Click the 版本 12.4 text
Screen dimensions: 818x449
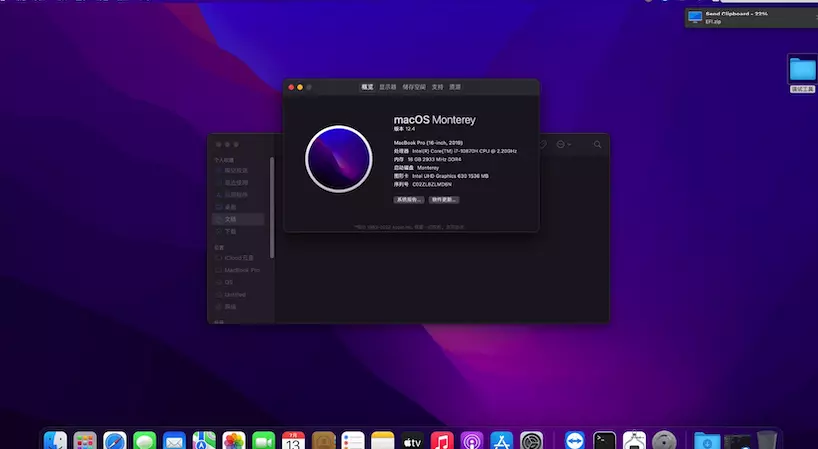pyautogui.click(x=404, y=129)
